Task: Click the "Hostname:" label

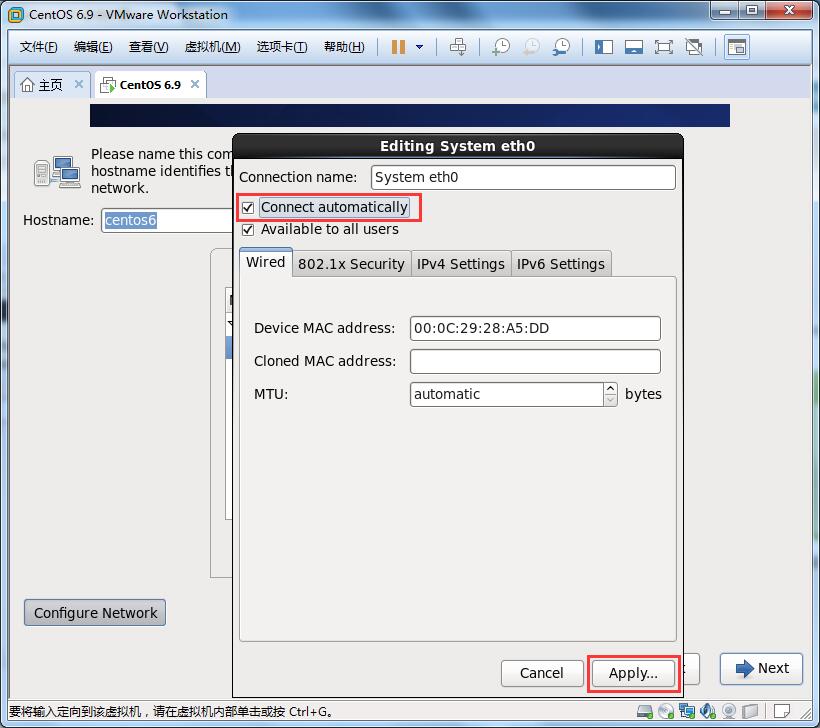Action: tap(59, 220)
